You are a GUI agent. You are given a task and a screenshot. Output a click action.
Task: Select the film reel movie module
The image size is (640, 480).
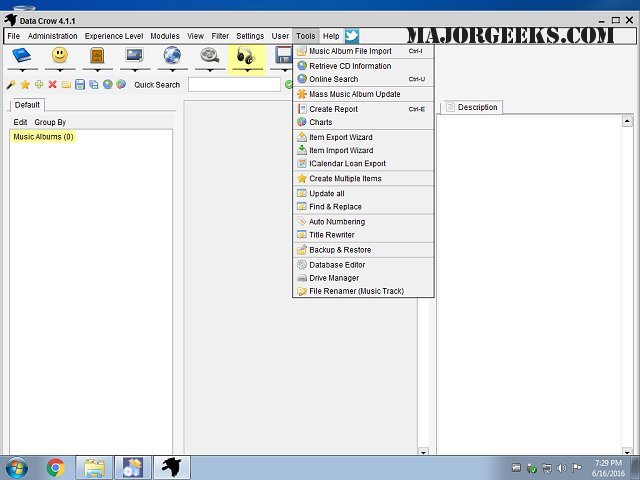click(x=210, y=56)
